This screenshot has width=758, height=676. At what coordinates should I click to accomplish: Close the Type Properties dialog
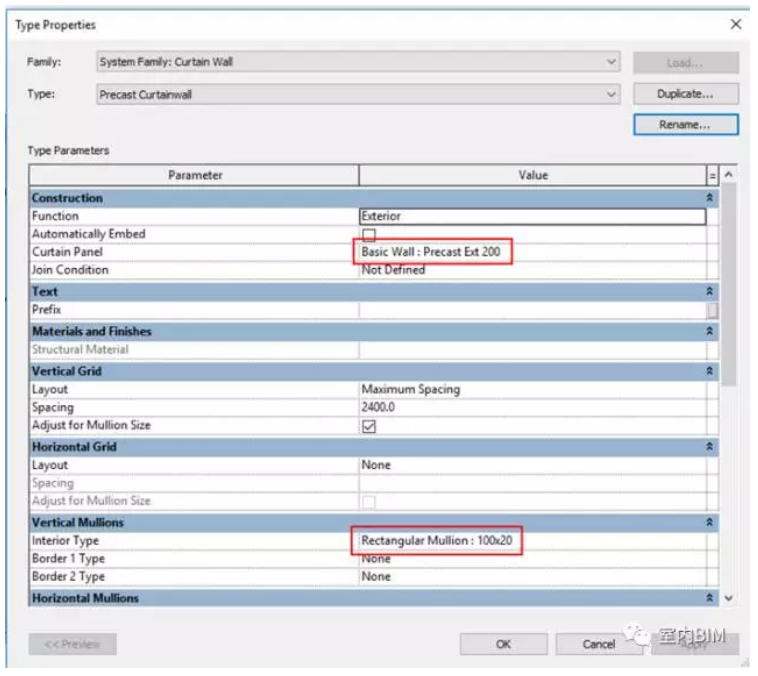point(736,24)
